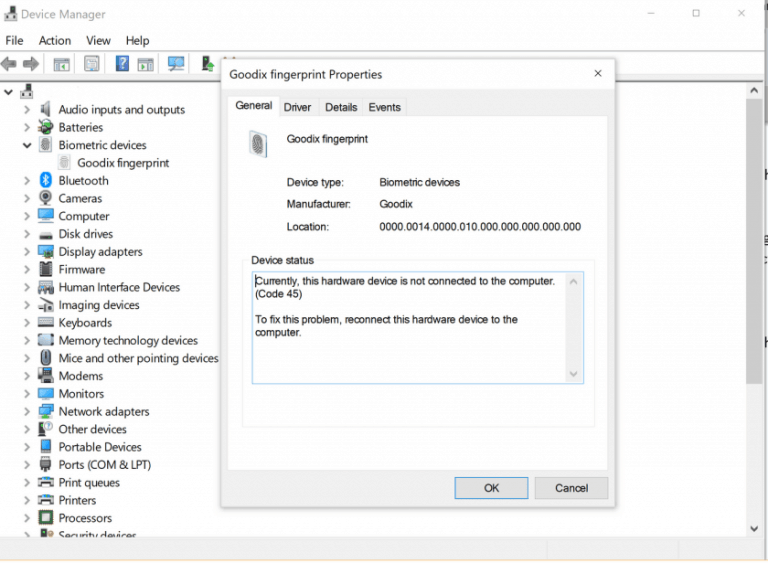Select the Memory technology devices label
The width and height of the screenshot is (768, 563).
128,340
